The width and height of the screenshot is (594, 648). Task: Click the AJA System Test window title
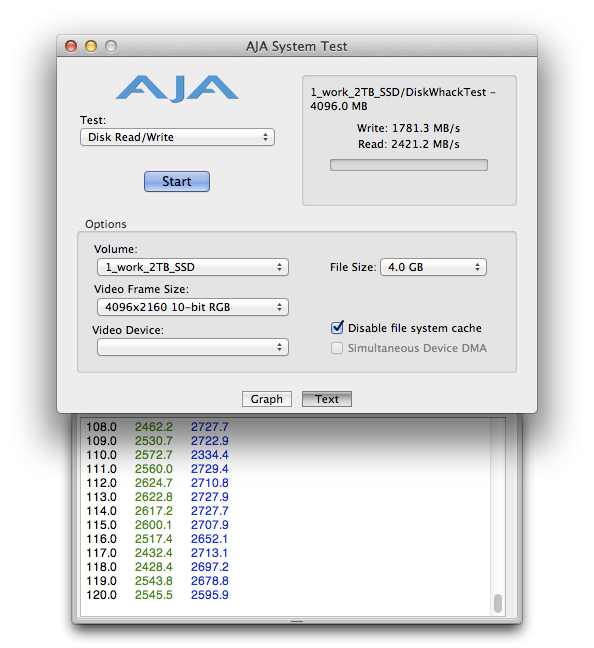click(x=296, y=46)
